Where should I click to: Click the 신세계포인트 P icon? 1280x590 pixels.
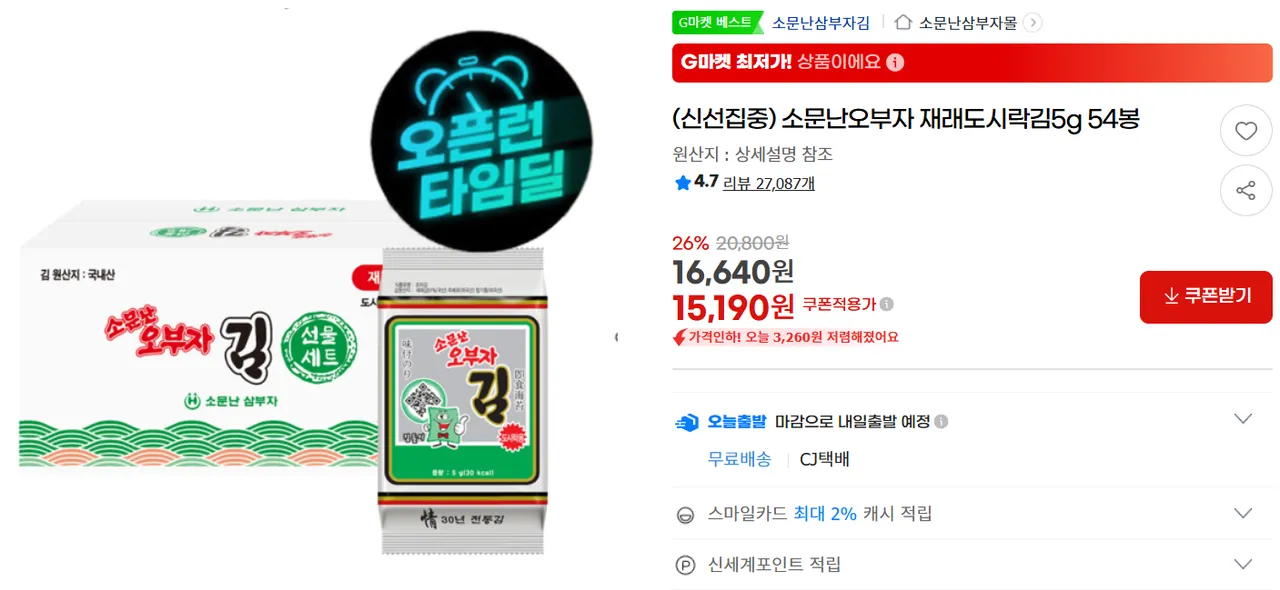click(x=685, y=565)
